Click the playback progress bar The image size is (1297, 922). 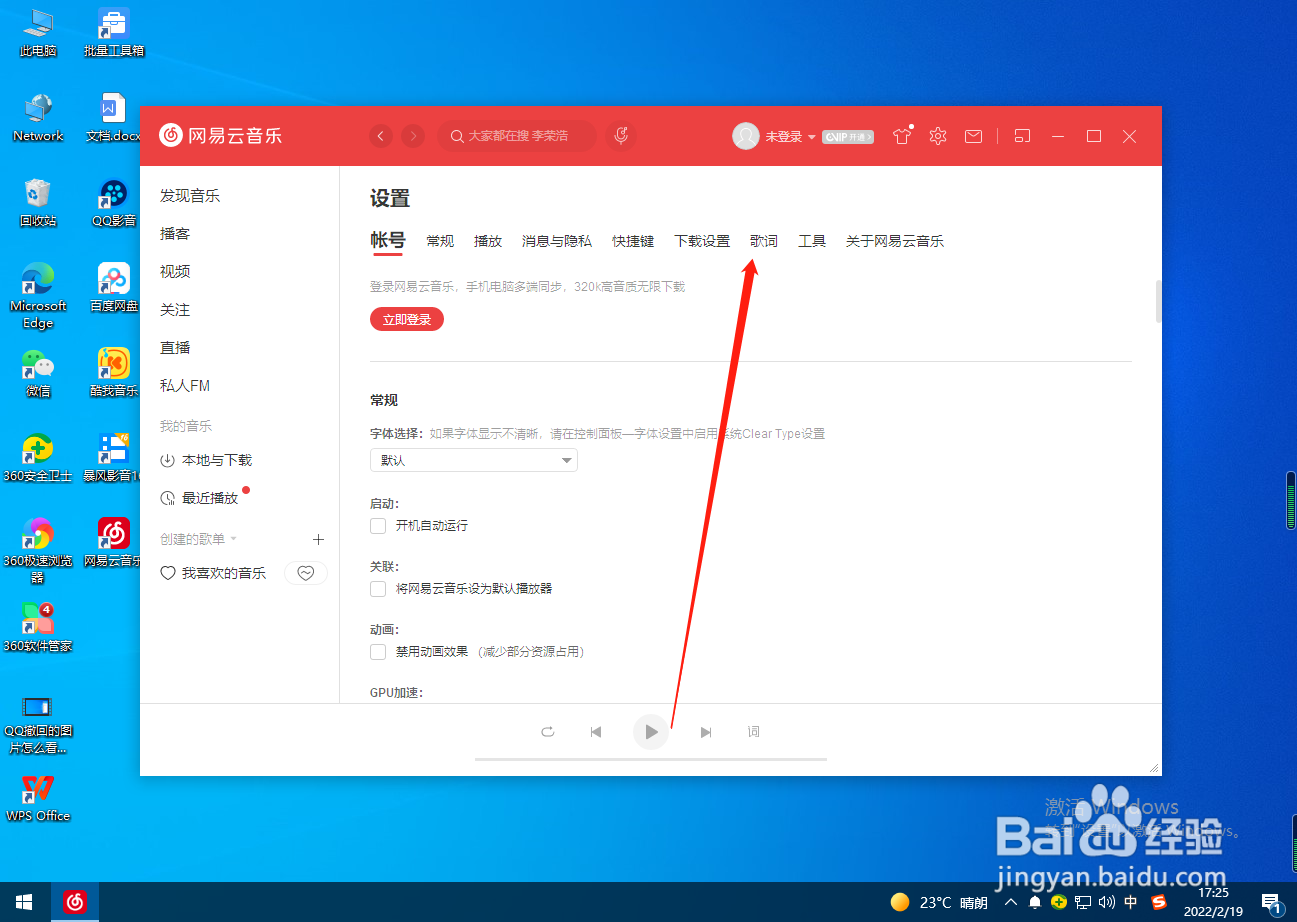coord(651,760)
